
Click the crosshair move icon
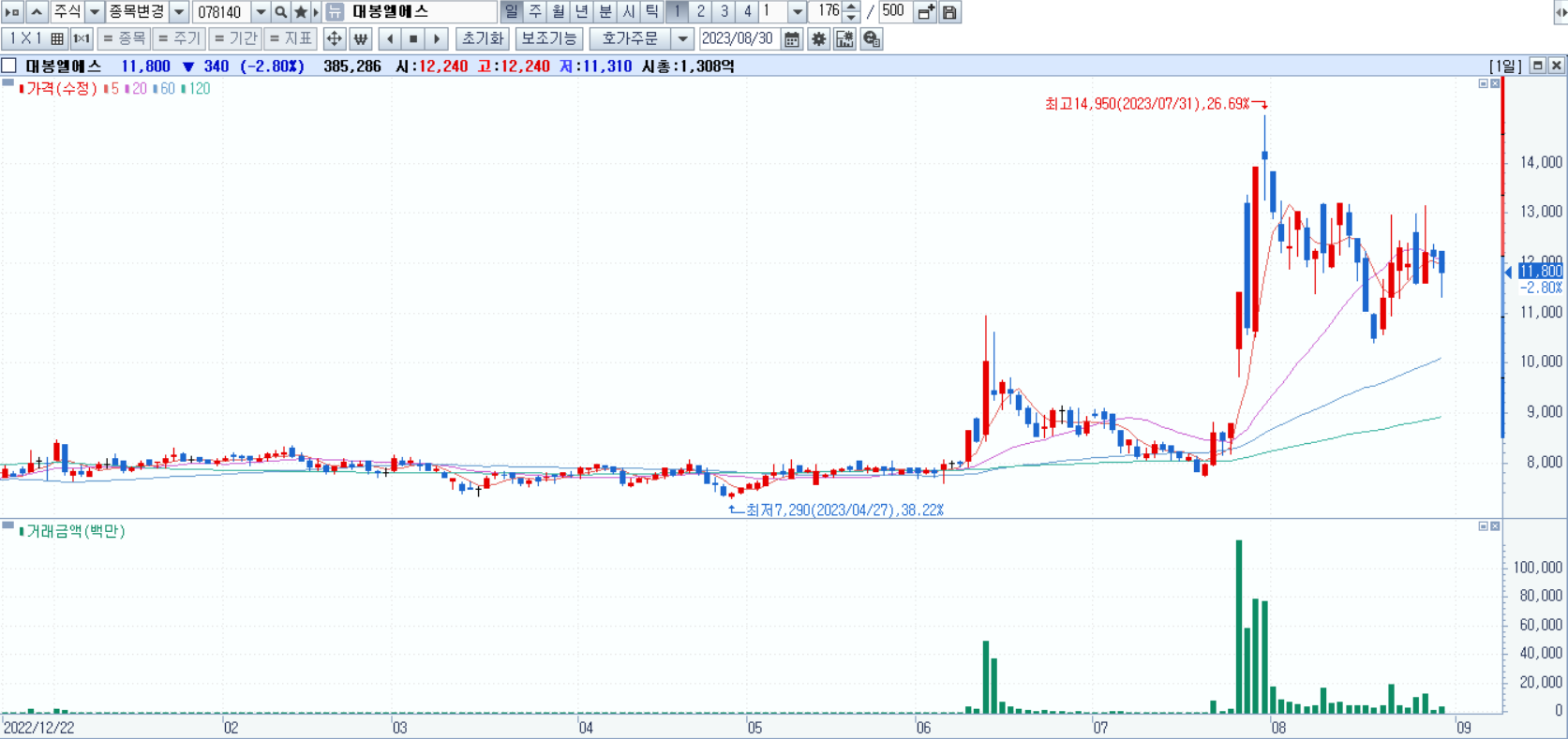point(335,38)
